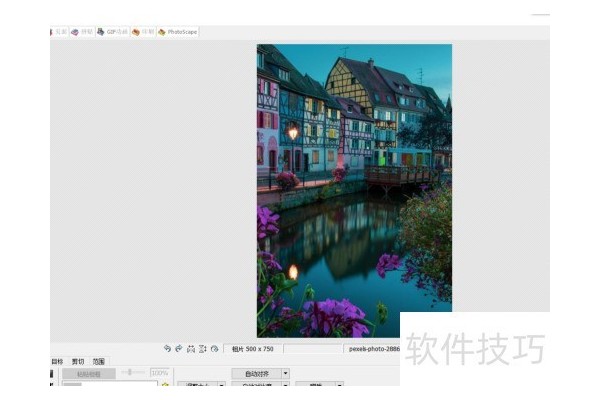
Task: Click the slider next to 100% box
Action: tap(133, 372)
